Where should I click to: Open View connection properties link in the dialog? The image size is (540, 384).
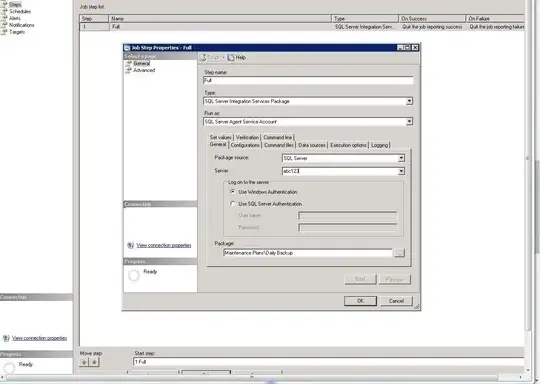164,246
